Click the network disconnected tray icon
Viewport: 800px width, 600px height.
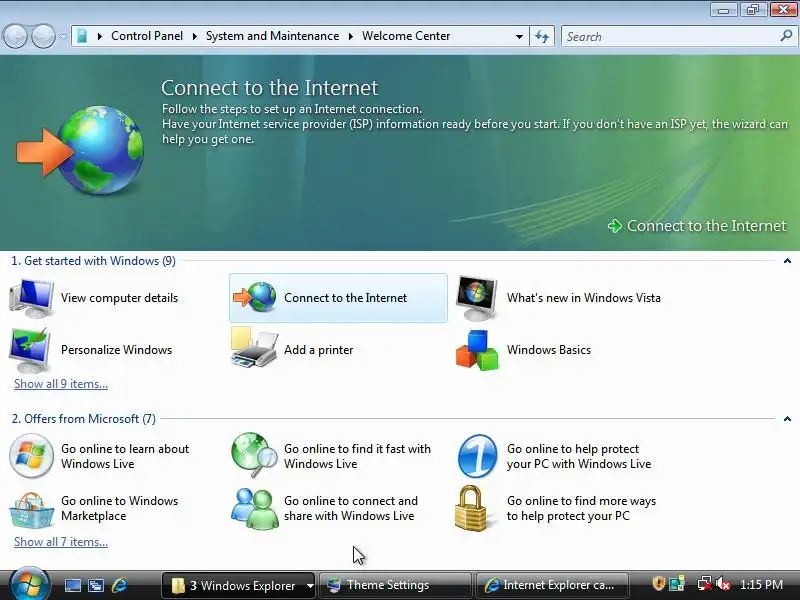705,584
